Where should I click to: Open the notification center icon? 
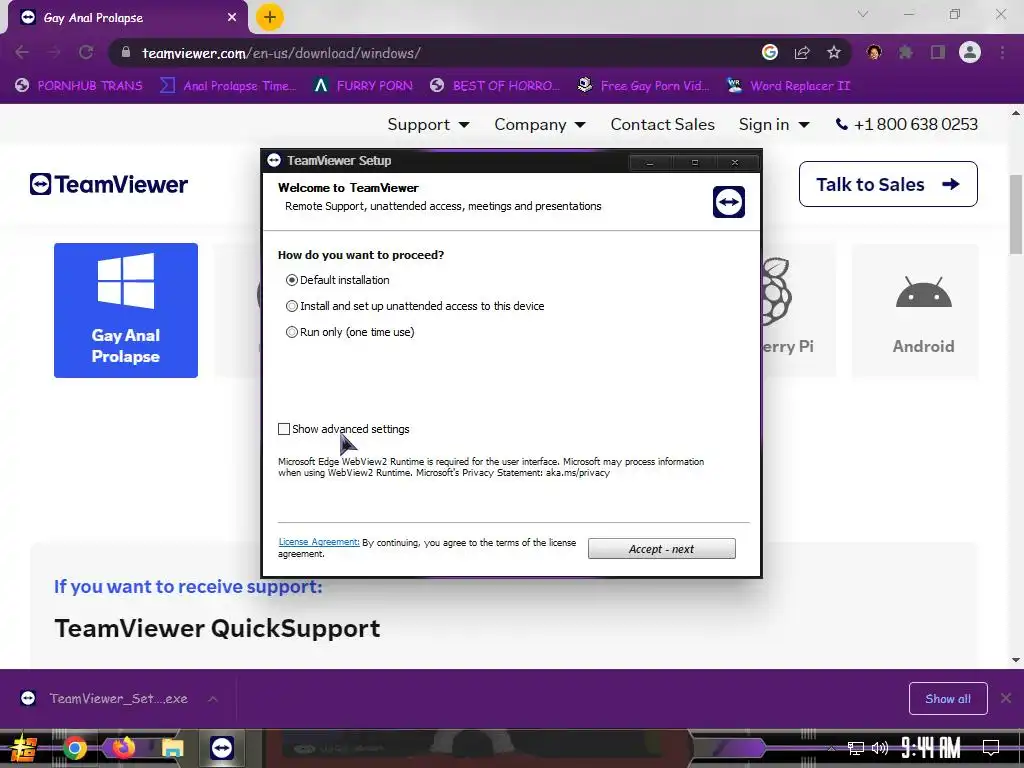pos(991,748)
